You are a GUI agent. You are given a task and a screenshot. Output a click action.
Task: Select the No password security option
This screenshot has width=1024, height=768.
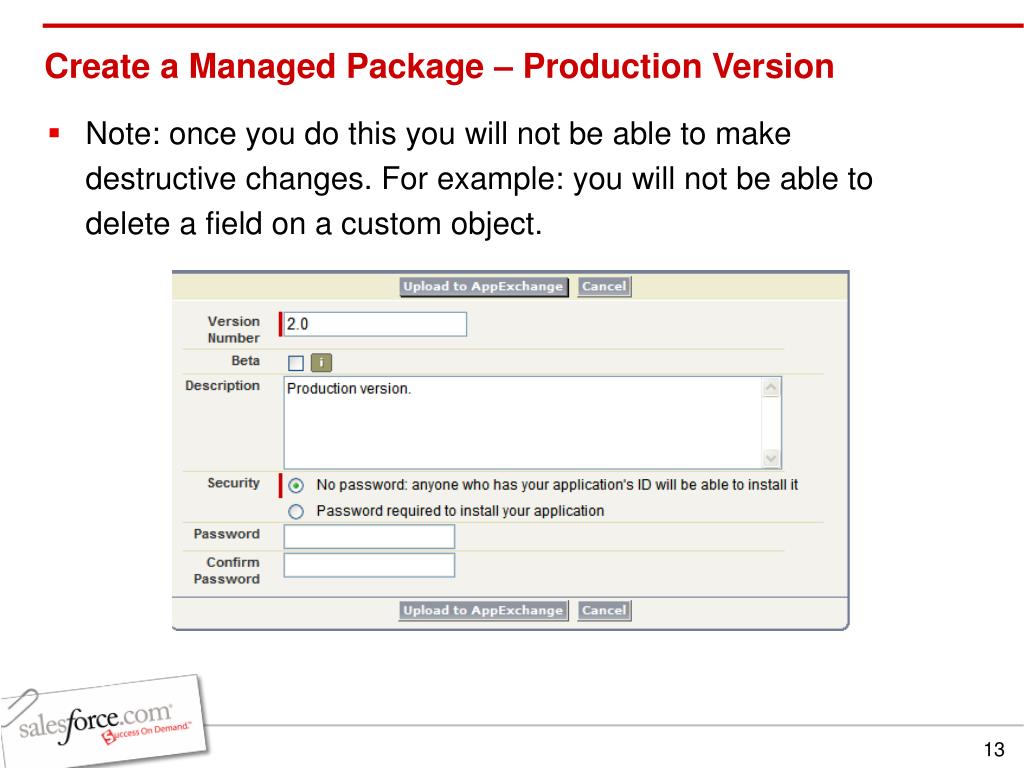[x=296, y=485]
